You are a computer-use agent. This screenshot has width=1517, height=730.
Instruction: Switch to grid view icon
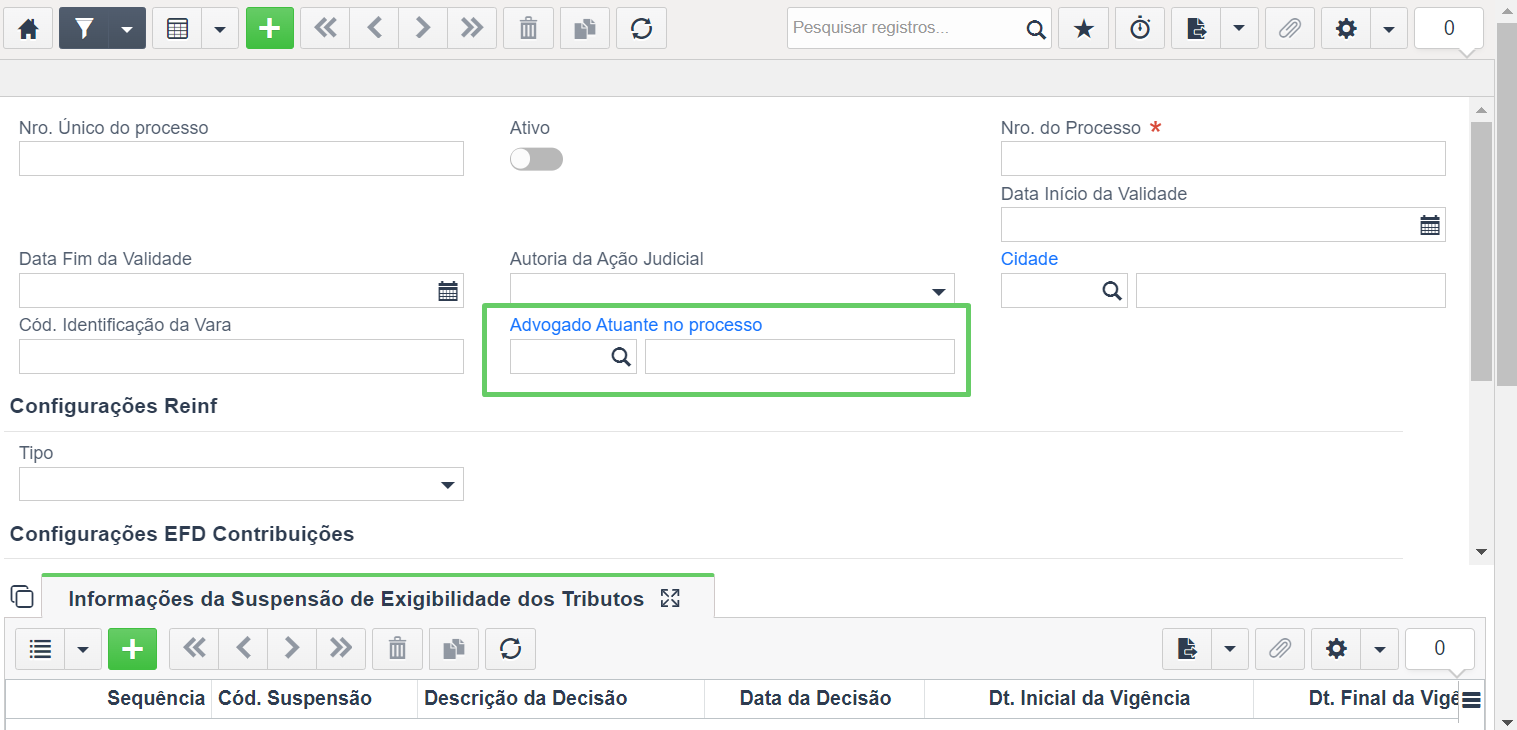(177, 28)
